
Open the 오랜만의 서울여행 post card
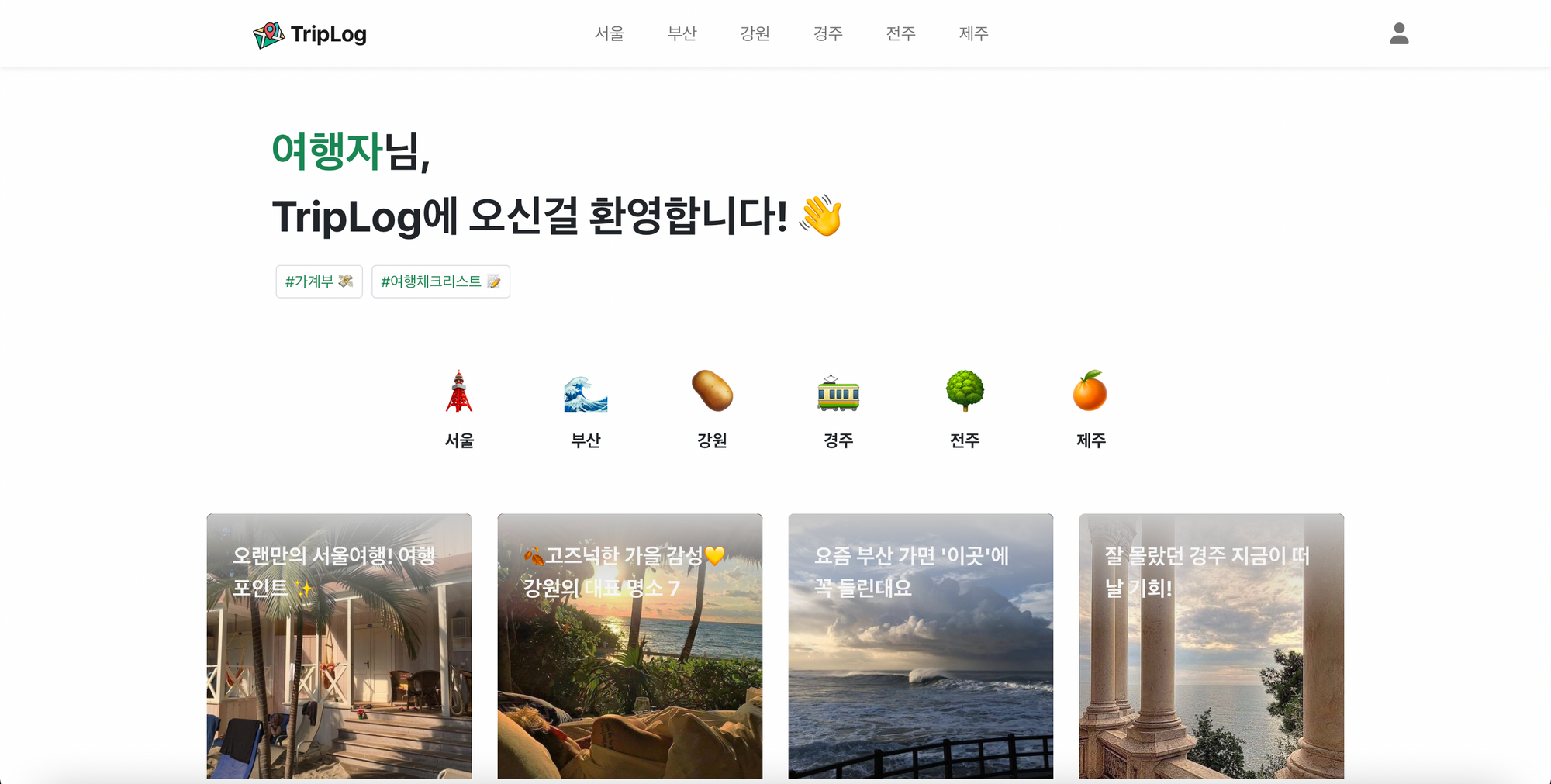coord(339,646)
